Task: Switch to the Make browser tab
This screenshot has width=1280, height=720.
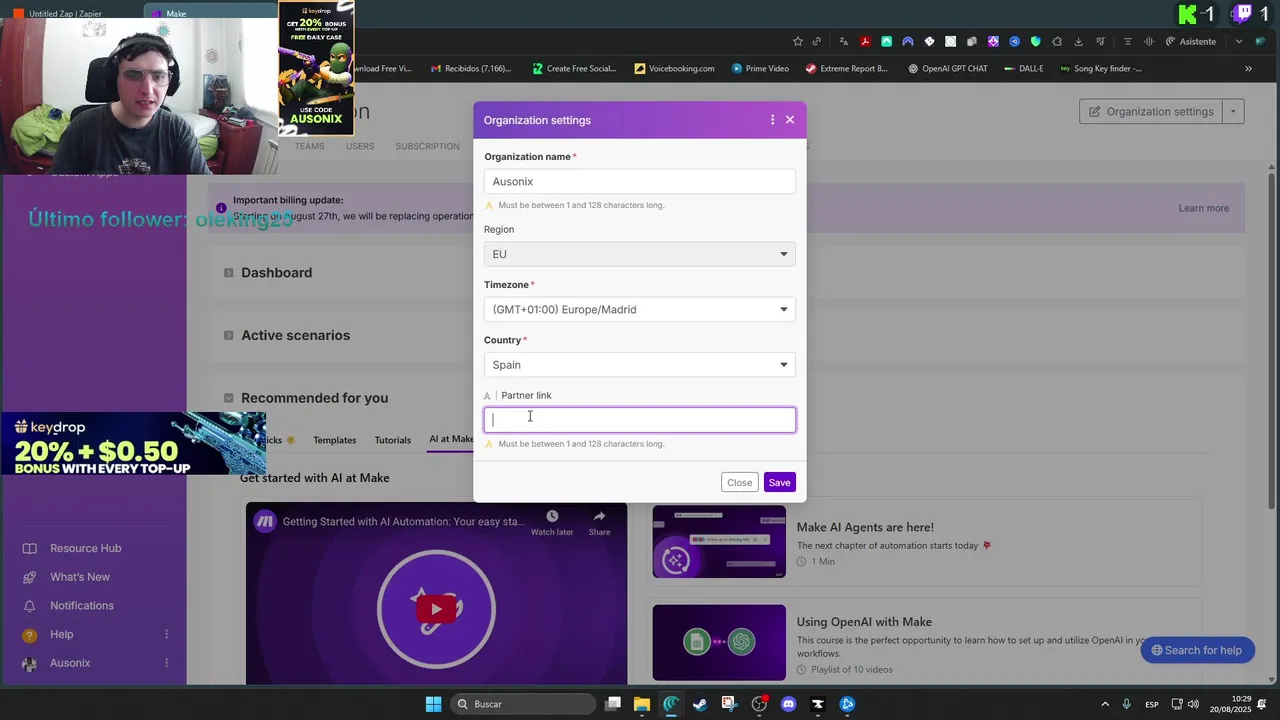Action: click(210, 13)
